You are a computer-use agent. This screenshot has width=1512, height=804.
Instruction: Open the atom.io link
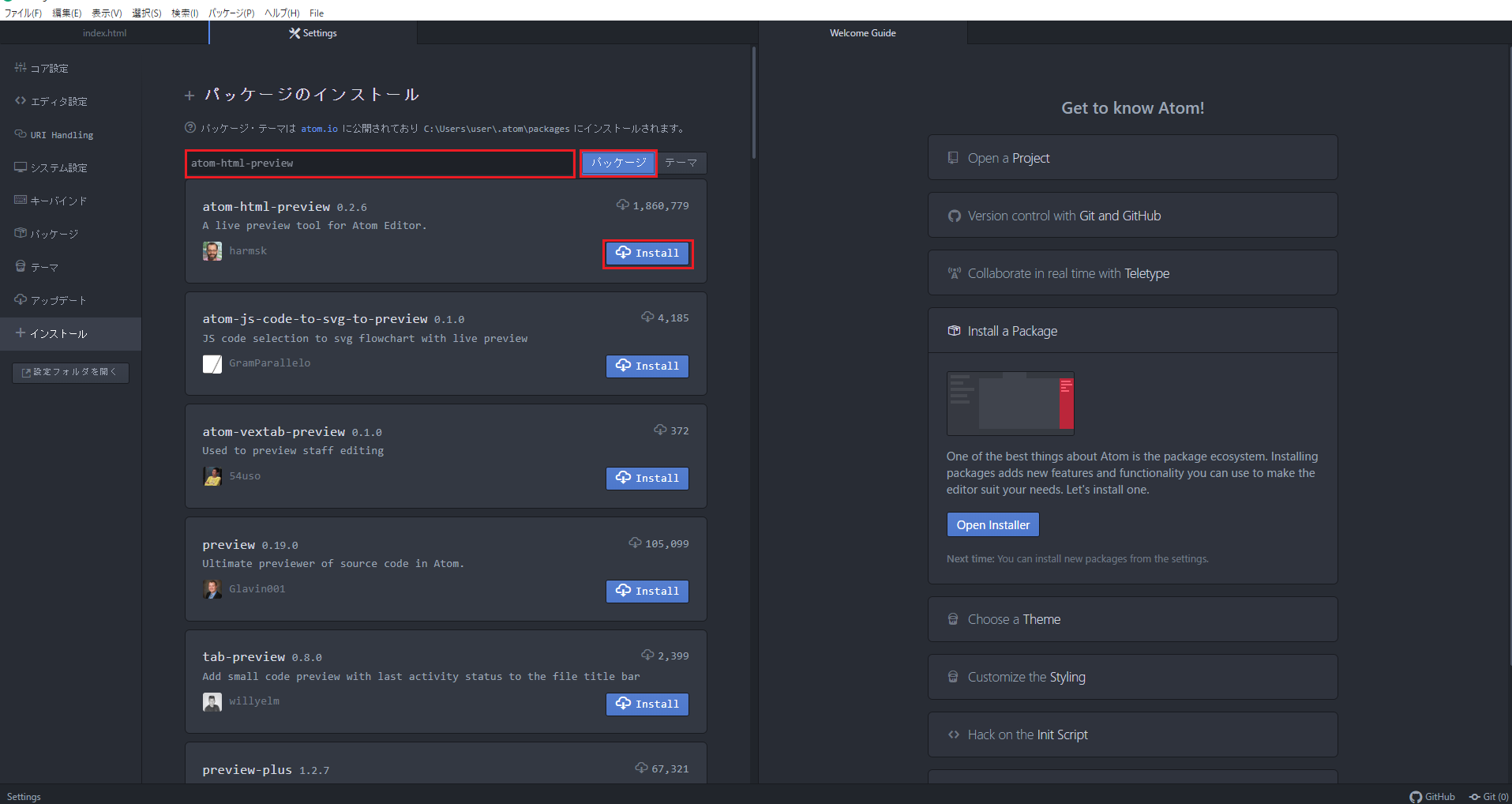(x=319, y=128)
